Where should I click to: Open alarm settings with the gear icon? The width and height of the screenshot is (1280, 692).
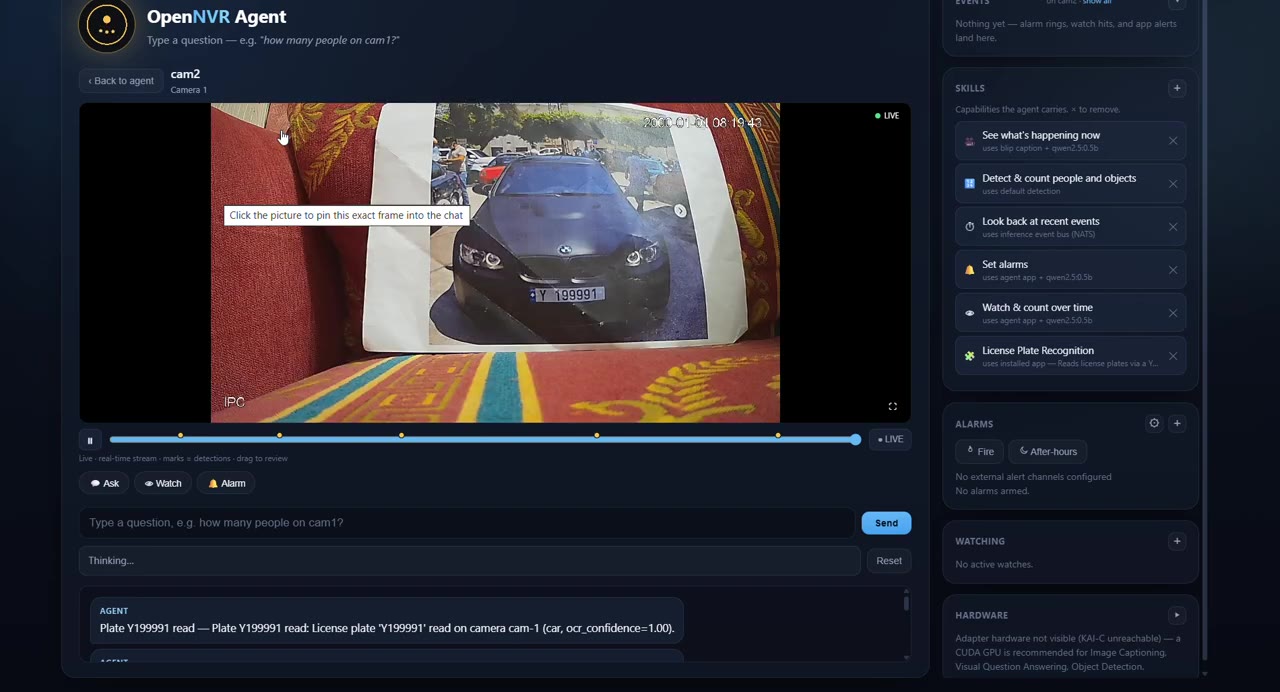1154,424
